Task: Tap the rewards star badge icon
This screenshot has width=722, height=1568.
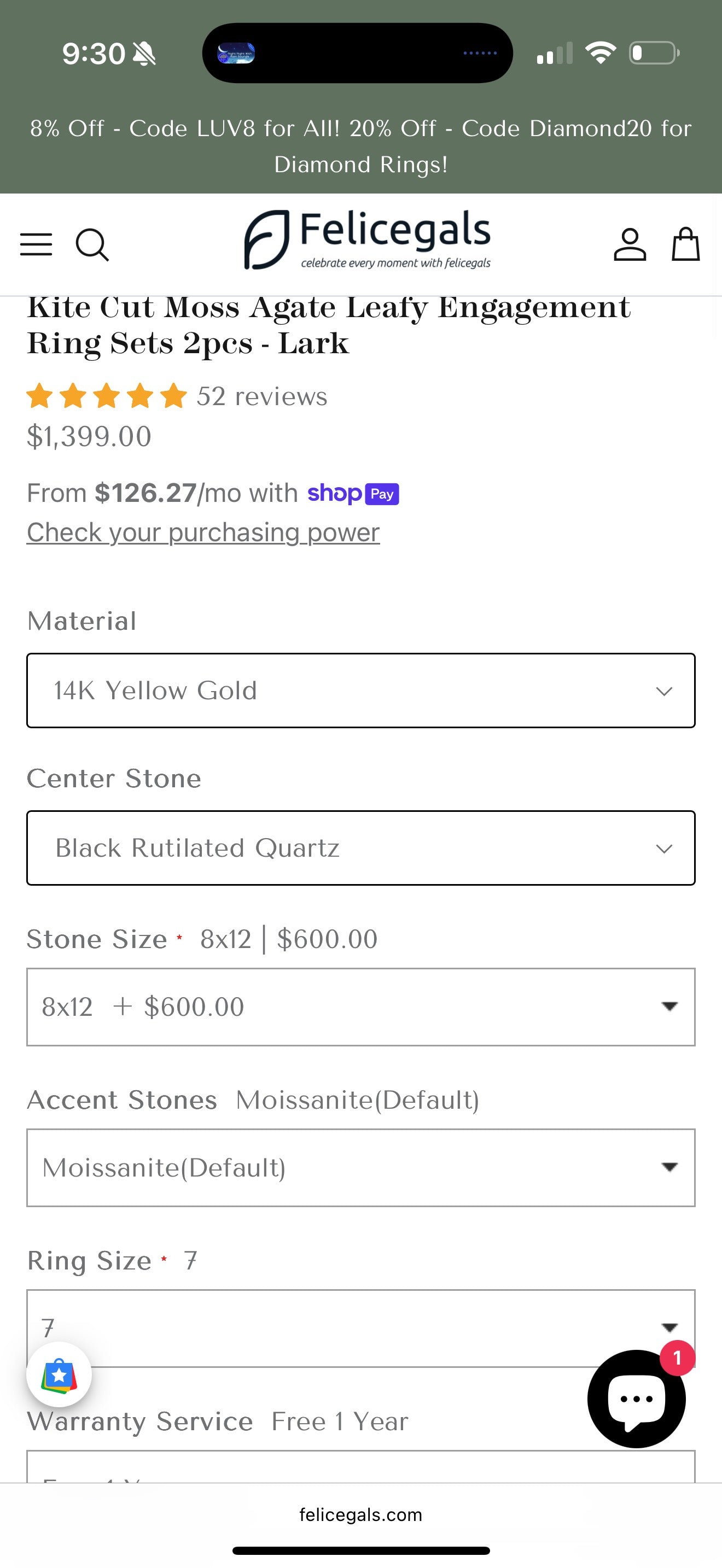Action: [x=59, y=1375]
